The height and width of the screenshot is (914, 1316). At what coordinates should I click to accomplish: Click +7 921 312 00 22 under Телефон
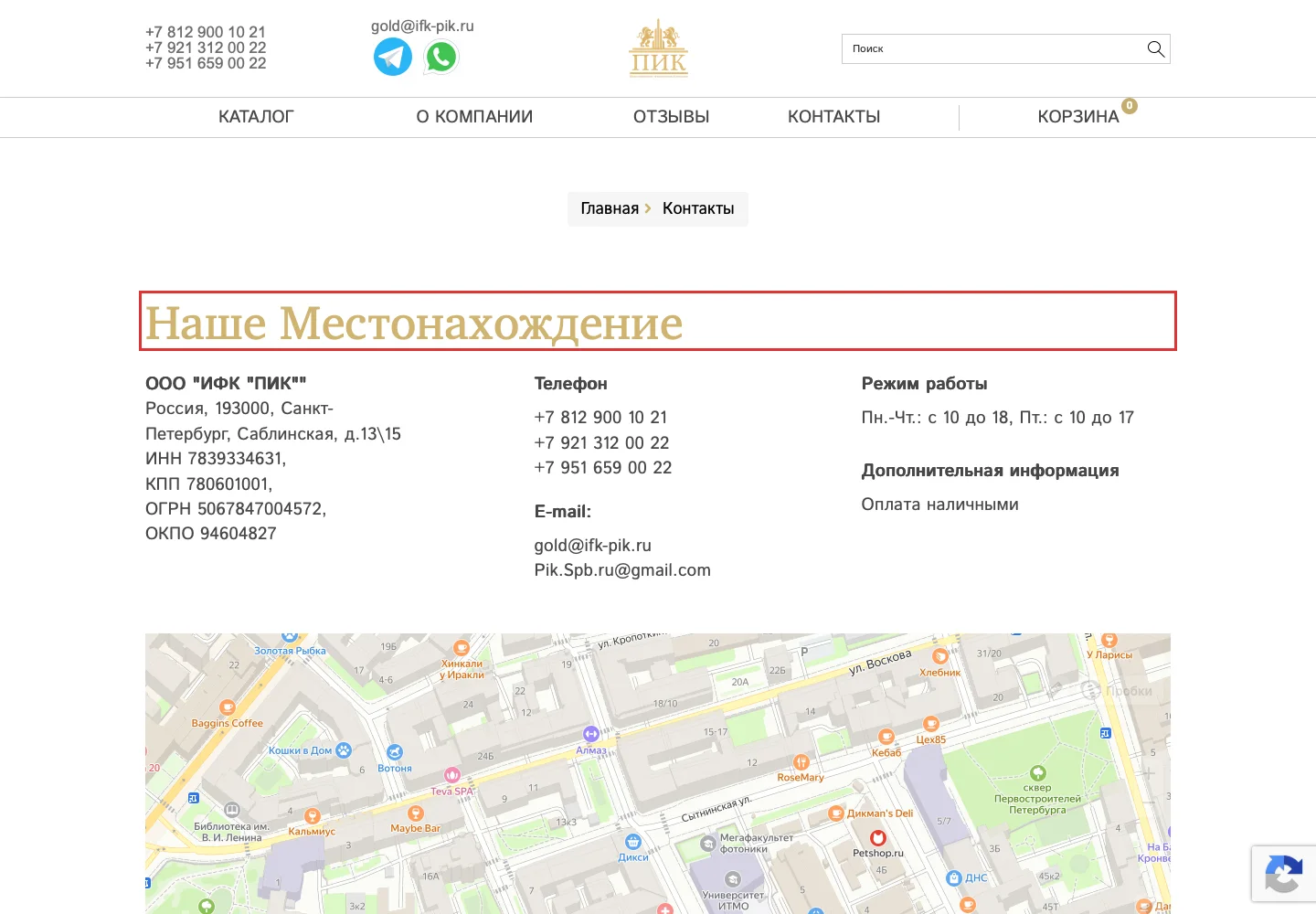pos(601,442)
